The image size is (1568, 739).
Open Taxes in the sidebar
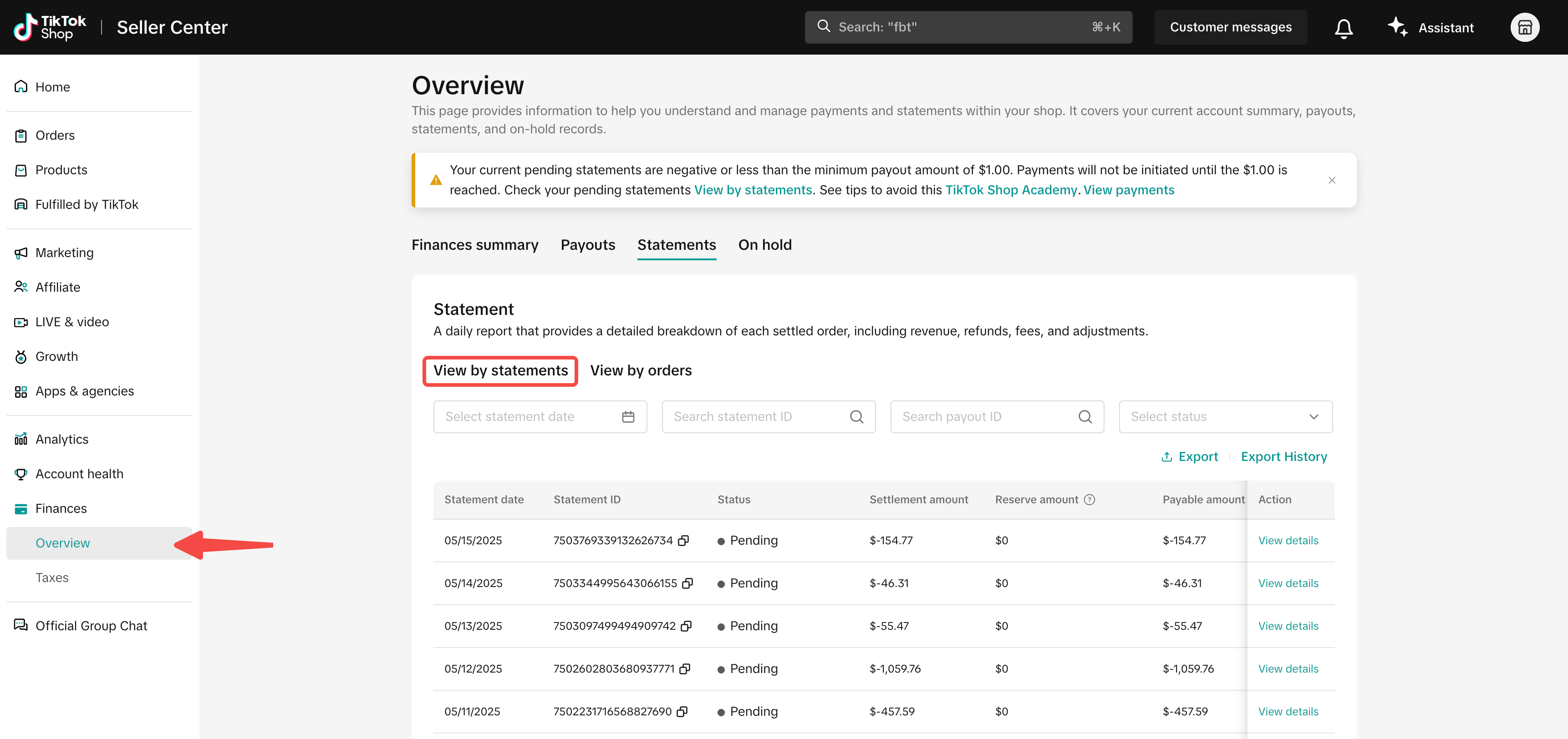52,578
